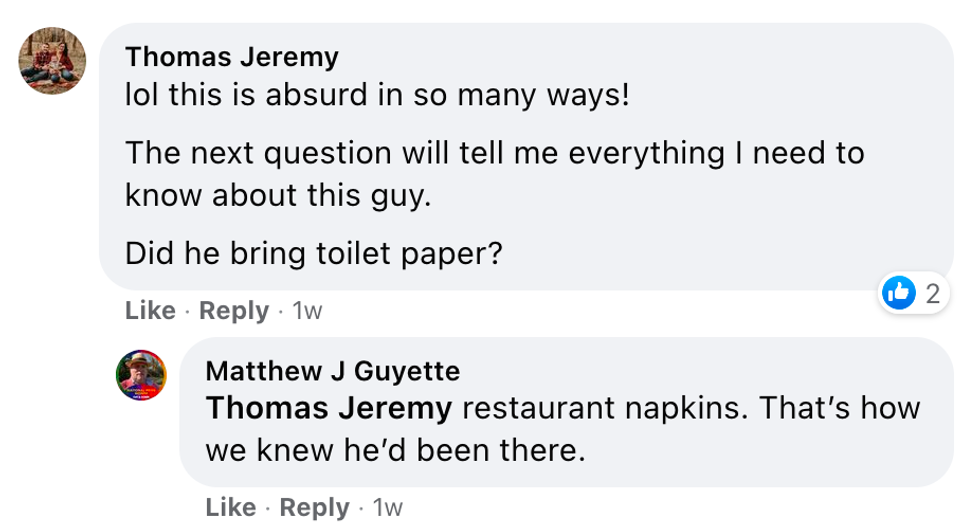Click the 1w timestamp under Thomas's comment
Image resolution: width=980 pixels, height=529 pixels.
coord(306,311)
